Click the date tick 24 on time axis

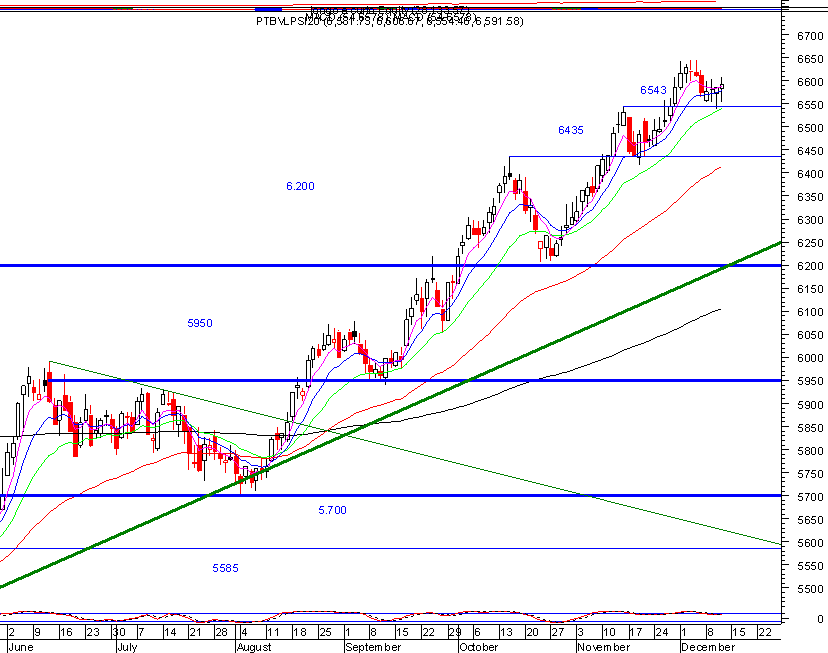coord(661,632)
